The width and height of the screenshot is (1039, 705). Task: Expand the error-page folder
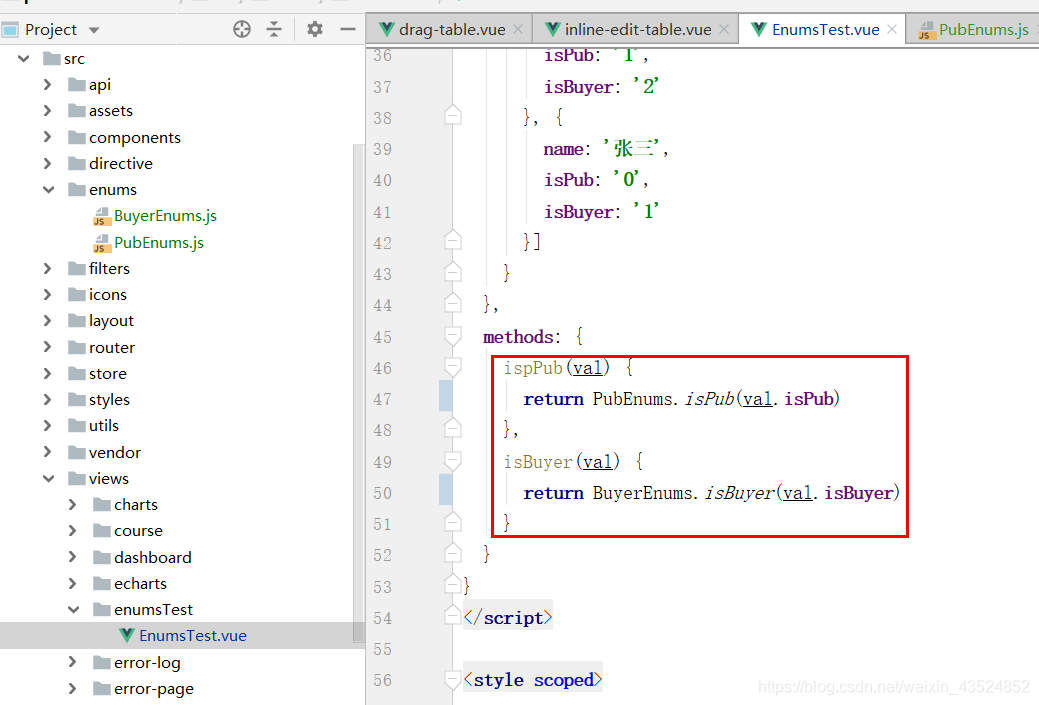(72, 689)
